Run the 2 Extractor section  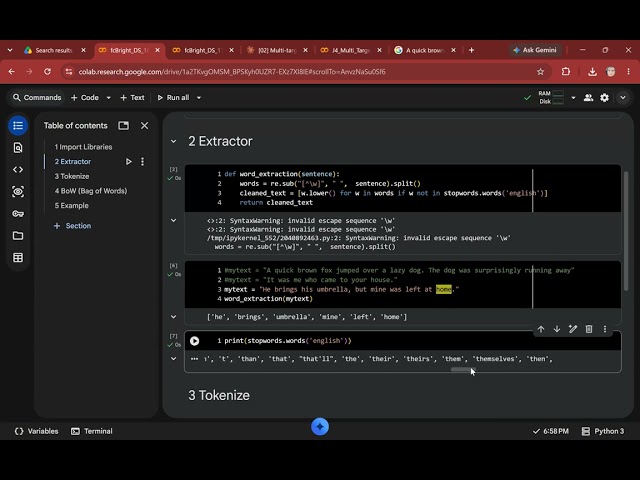129,162
